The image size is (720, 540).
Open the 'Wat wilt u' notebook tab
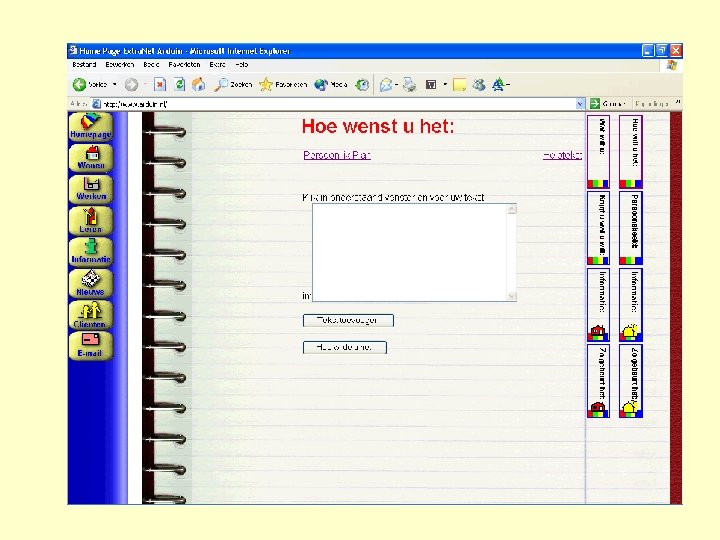pos(598,152)
